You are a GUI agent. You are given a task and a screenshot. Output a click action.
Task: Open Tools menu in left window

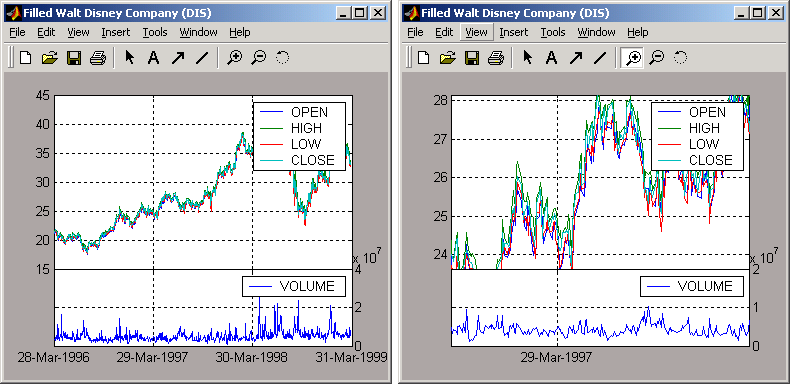155,32
